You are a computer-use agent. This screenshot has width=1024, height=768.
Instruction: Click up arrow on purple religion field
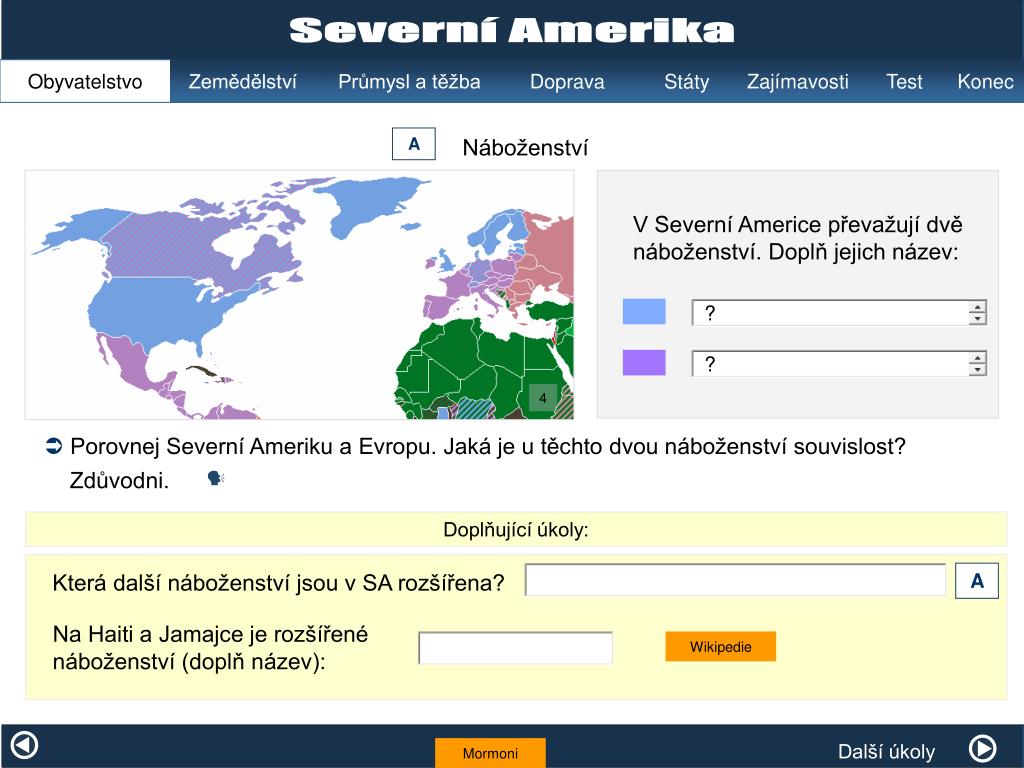tap(977, 358)
